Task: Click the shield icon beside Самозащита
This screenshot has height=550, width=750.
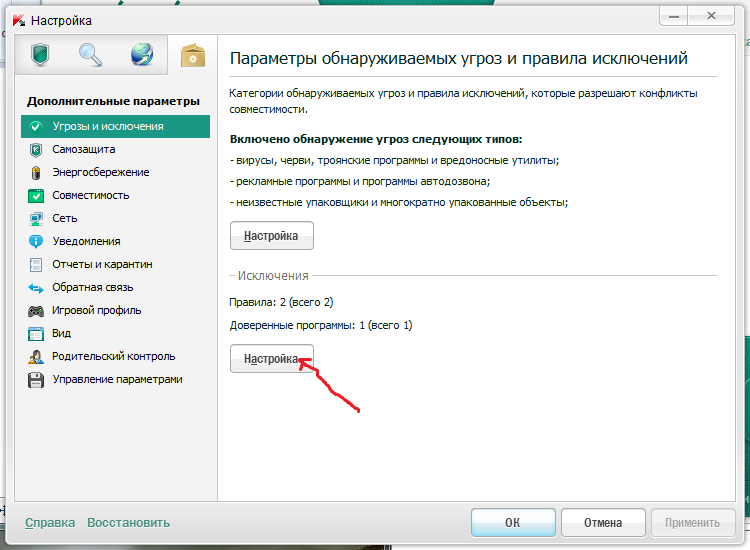Action: point(36,150)
